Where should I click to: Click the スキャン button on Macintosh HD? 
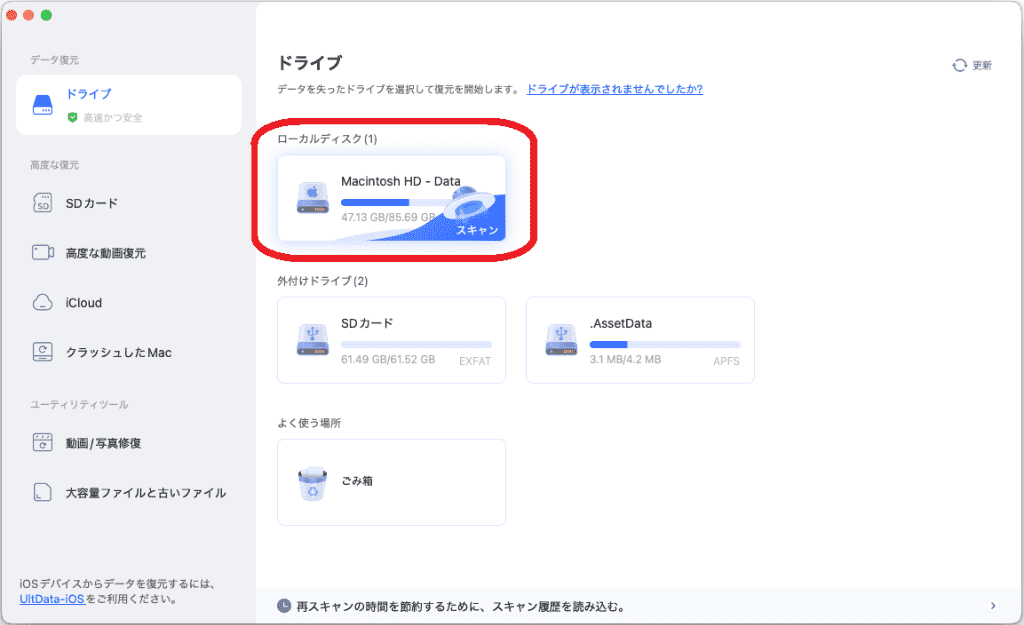tap(477, 230)
